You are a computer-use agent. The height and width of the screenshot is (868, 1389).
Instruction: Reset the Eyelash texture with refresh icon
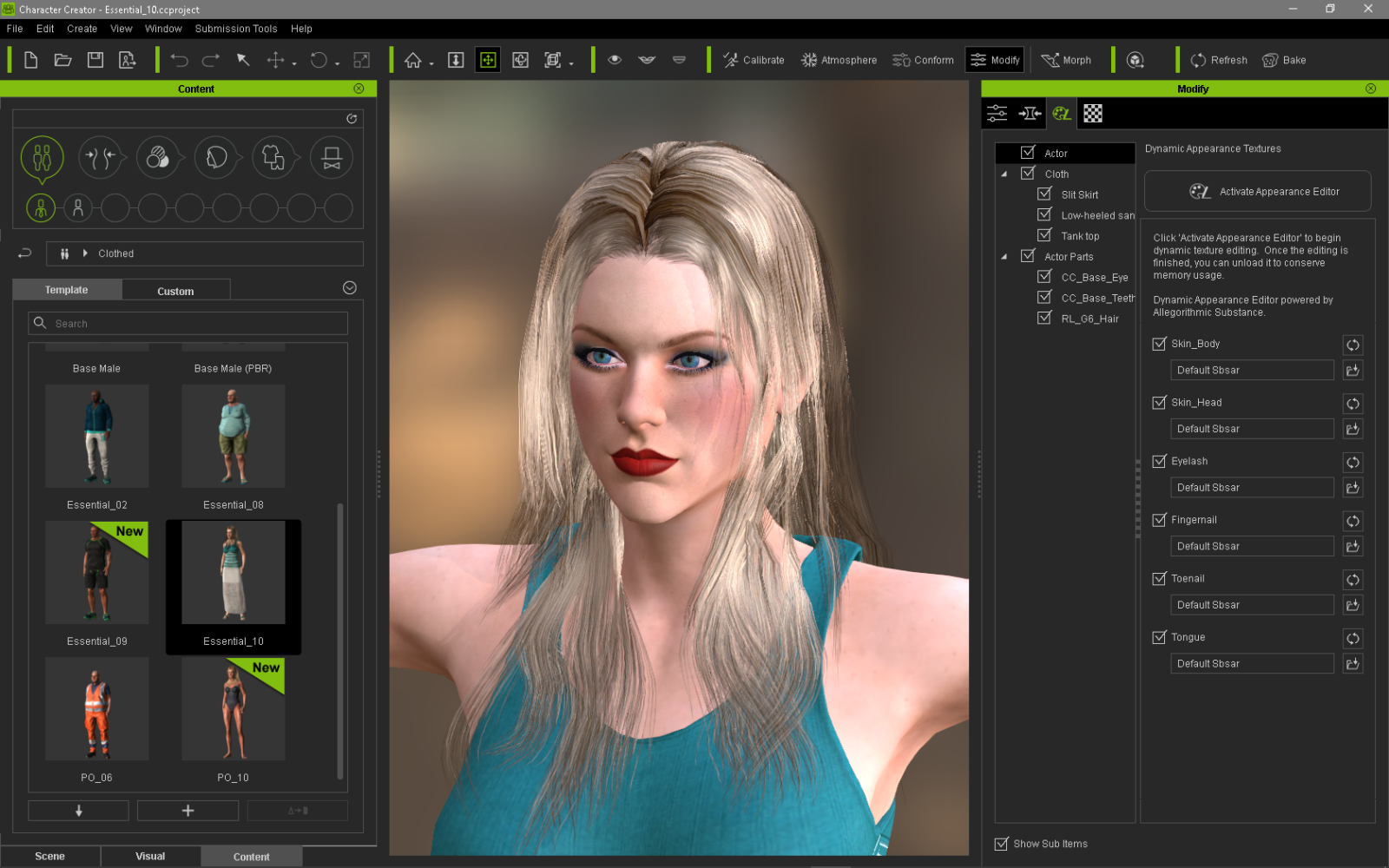pyautogui.click(x=1353, y=462)
